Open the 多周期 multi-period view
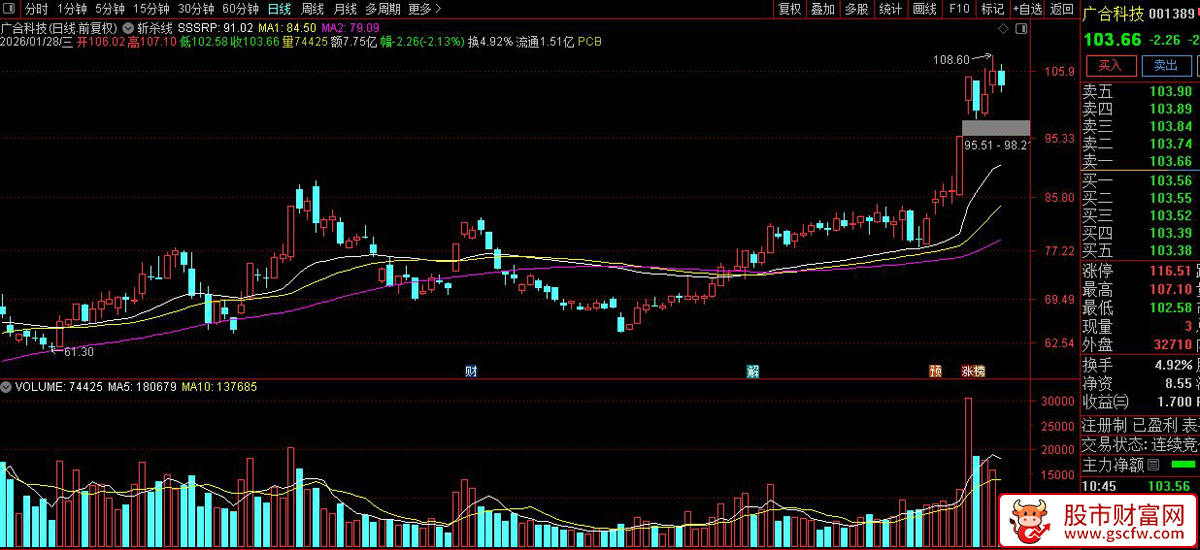This screenshot has width=1200, height=550. point(383,9)
